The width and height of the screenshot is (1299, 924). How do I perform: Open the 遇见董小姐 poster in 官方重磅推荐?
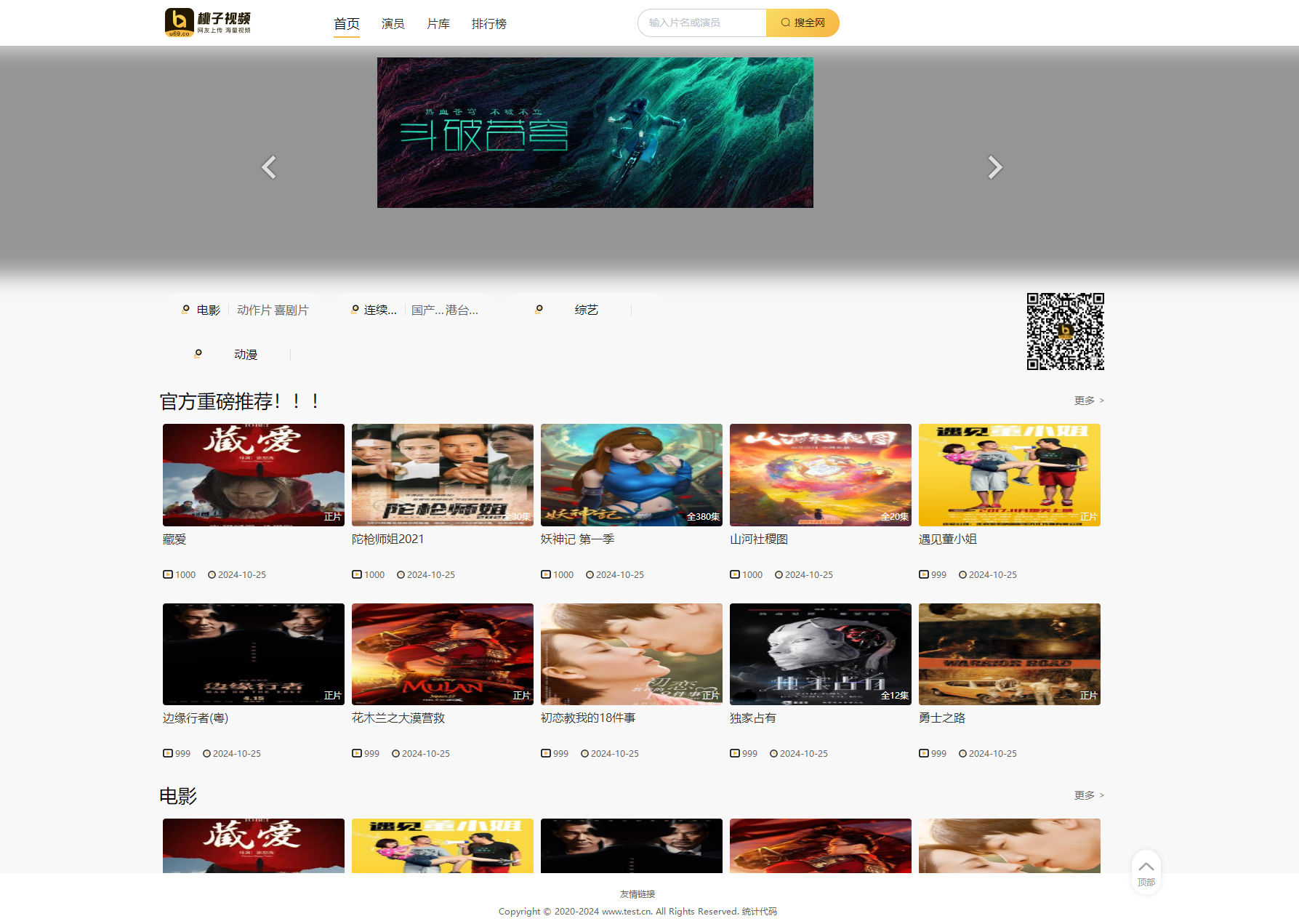pos(1010,475)
